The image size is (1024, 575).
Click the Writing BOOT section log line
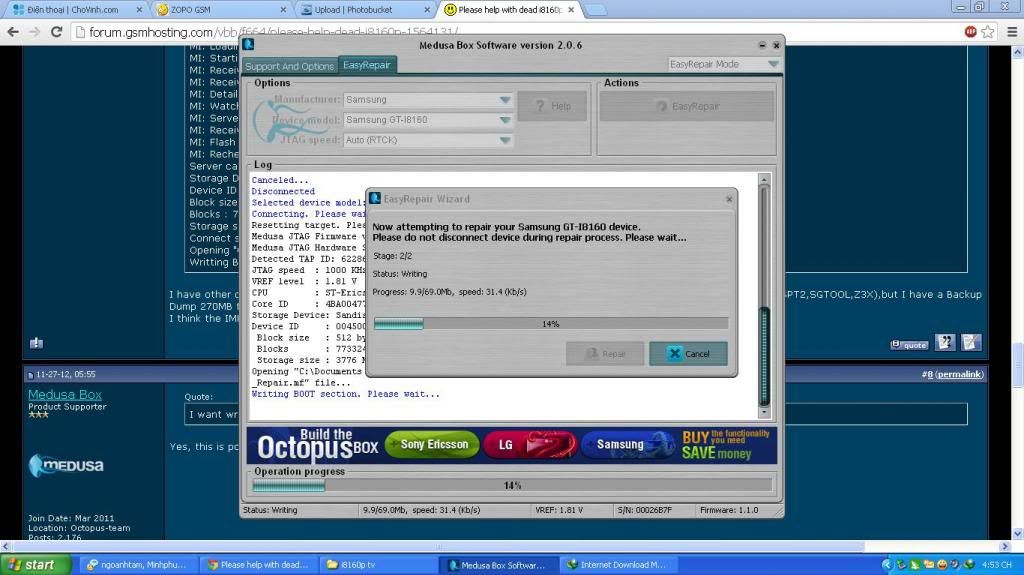click(x=345, y=394)
